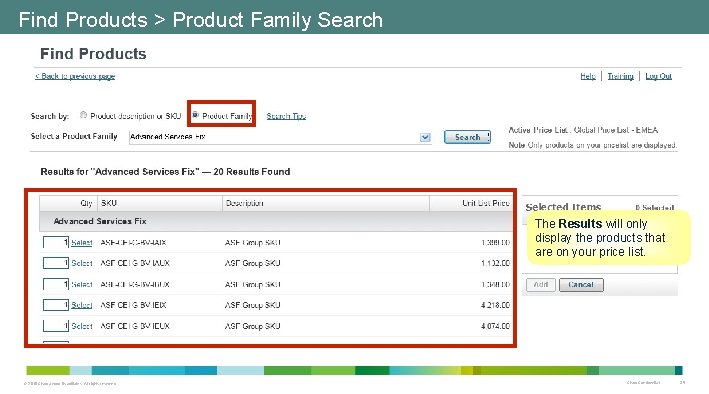Click the Log Out link

658,76
